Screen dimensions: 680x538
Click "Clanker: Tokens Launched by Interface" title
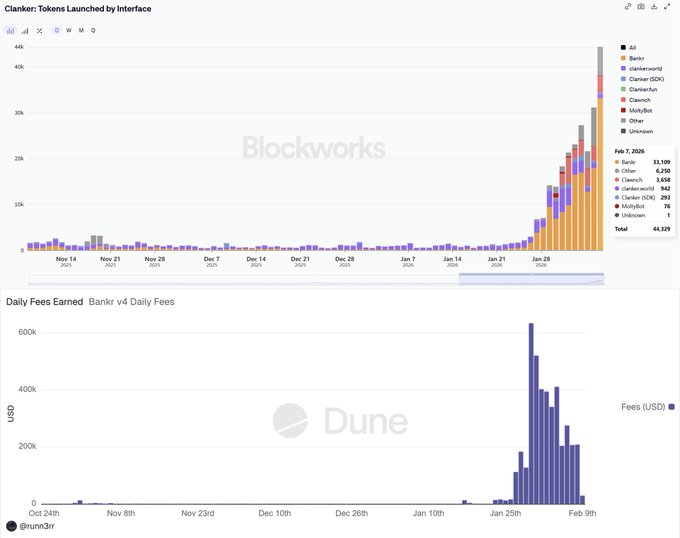78,9
